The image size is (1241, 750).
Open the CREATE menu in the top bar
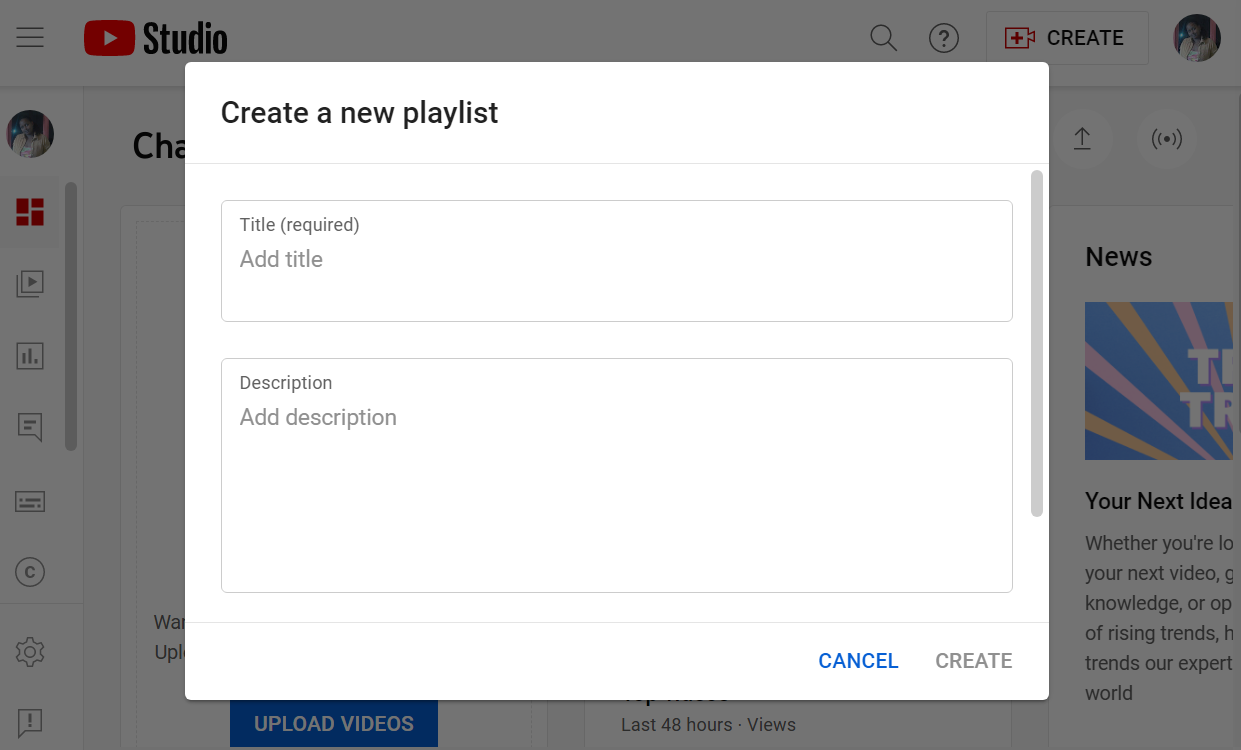[x=1067, y=37]
